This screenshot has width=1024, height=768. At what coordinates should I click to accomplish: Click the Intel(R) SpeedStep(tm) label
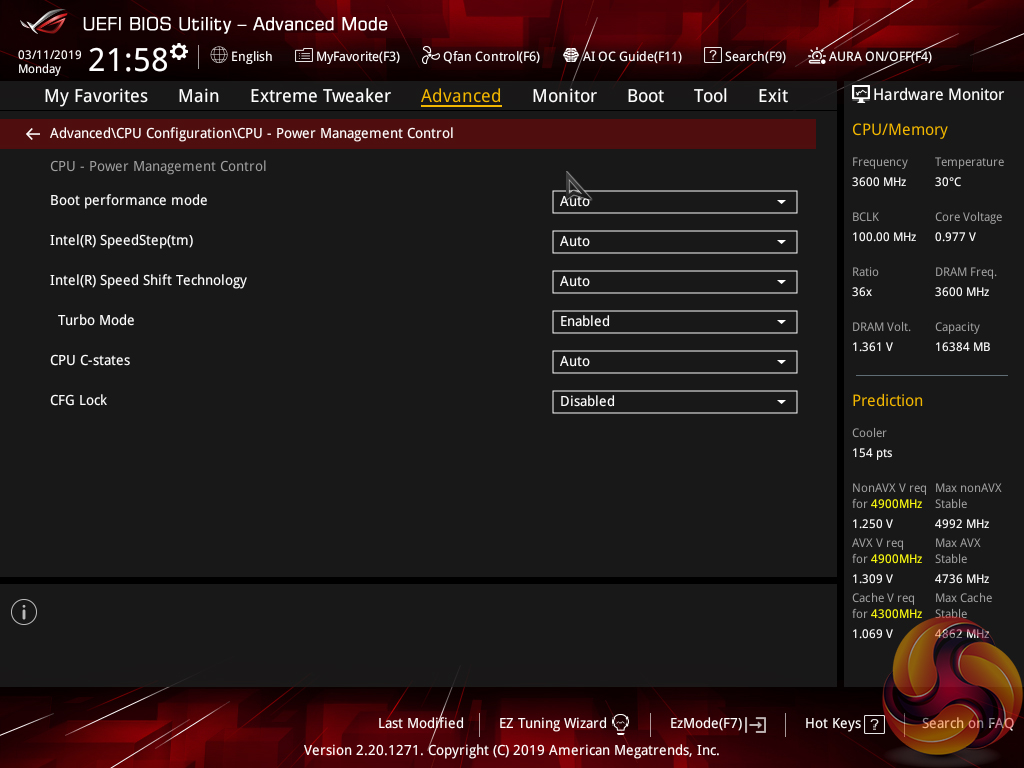coord(121,240)
